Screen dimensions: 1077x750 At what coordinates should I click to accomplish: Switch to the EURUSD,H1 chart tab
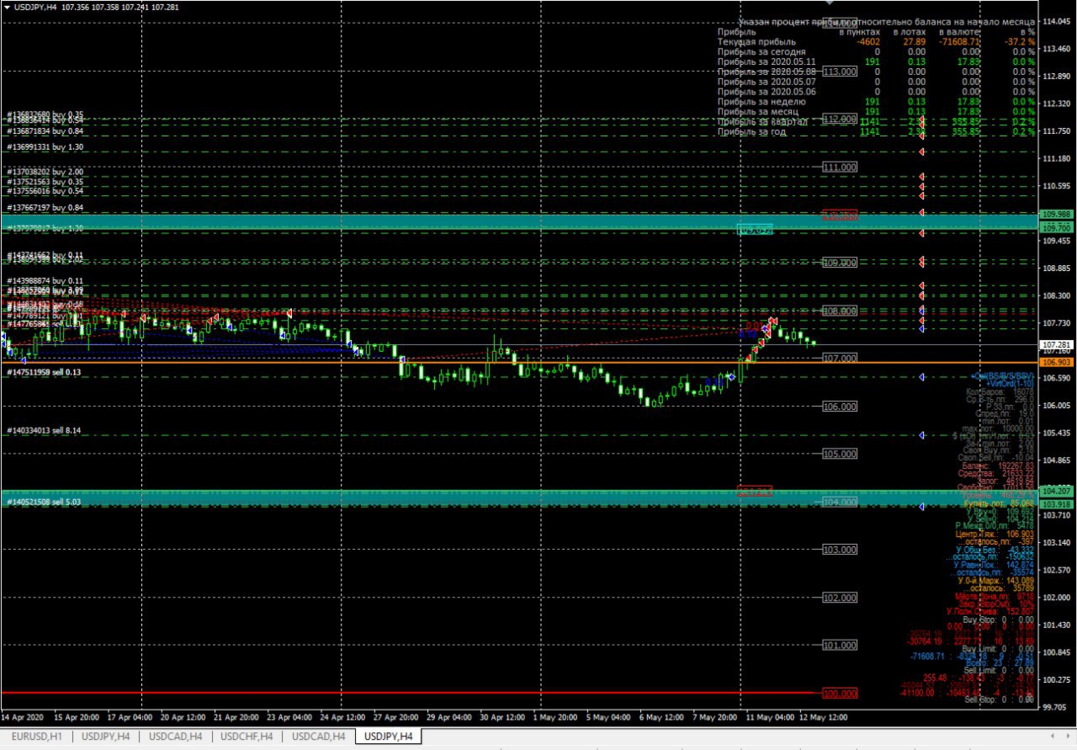36,736
